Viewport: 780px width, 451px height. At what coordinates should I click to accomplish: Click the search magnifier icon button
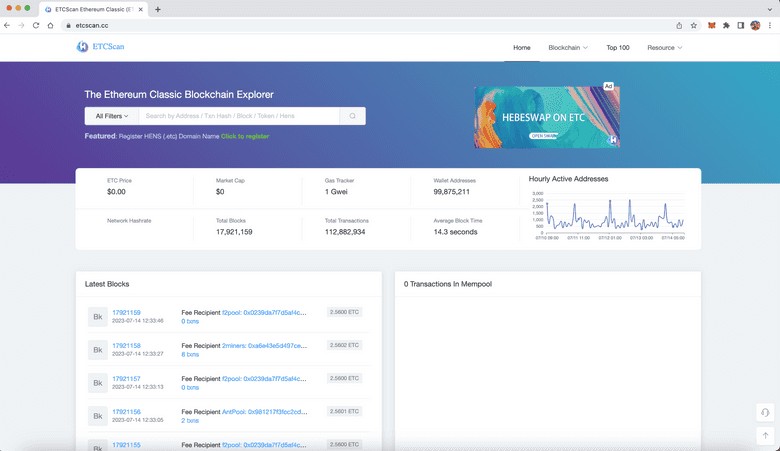point(352,116)
